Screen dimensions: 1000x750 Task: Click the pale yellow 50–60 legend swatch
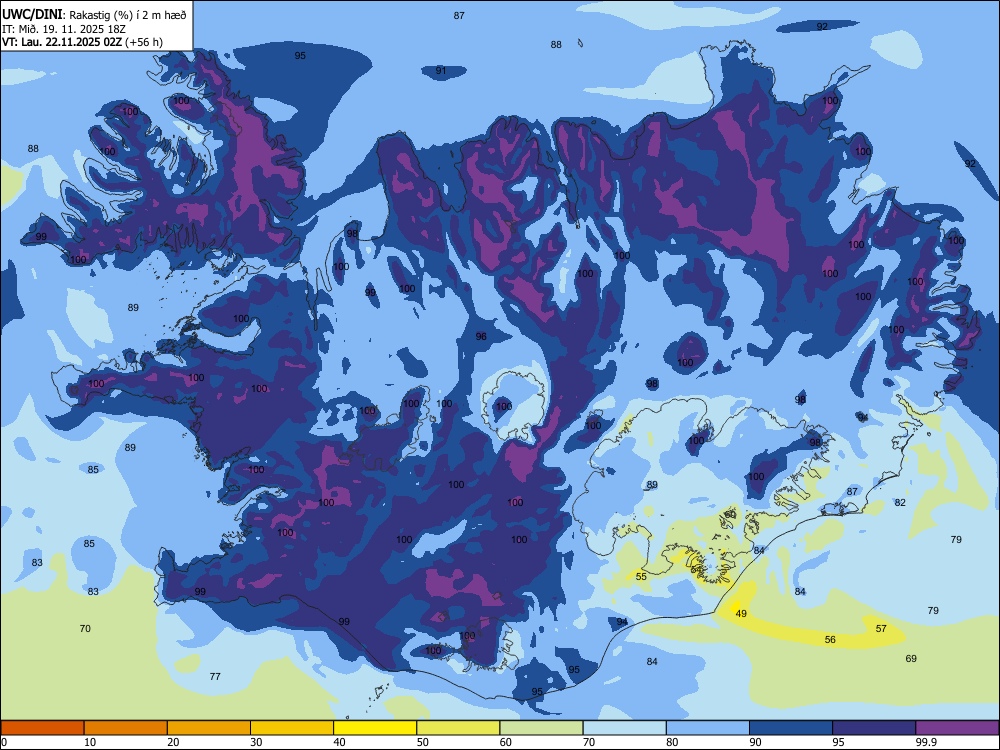pos(458,728)
